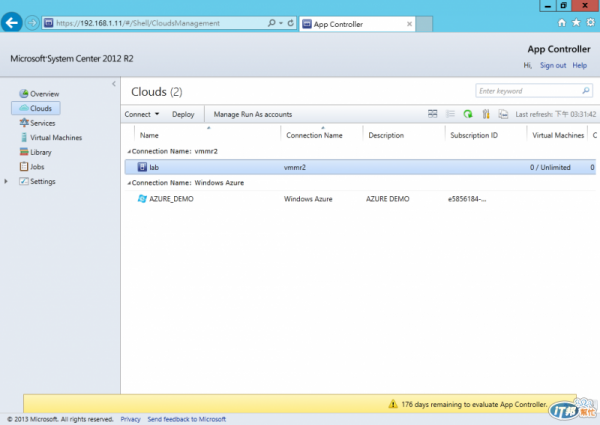Screen dimensions: 600x425
Task: Click the Clouds (2) page heading
Action: click(157, 92)
